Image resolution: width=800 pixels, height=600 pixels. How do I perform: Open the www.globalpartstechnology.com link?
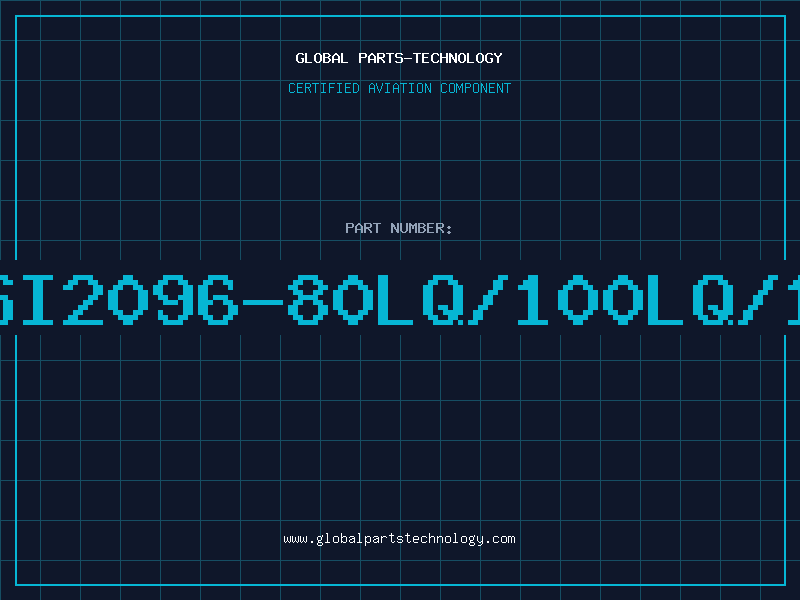[399, 539]
